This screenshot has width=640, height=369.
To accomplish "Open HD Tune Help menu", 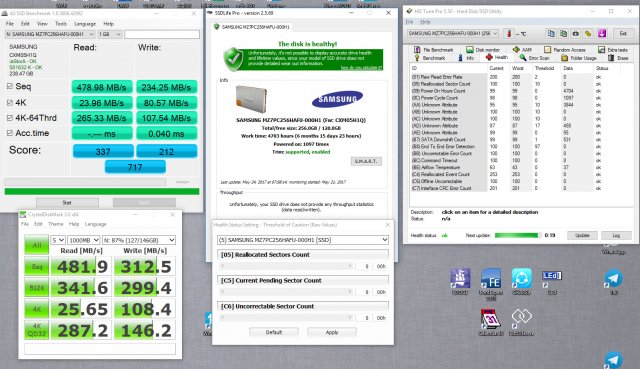I will [425, 22].
